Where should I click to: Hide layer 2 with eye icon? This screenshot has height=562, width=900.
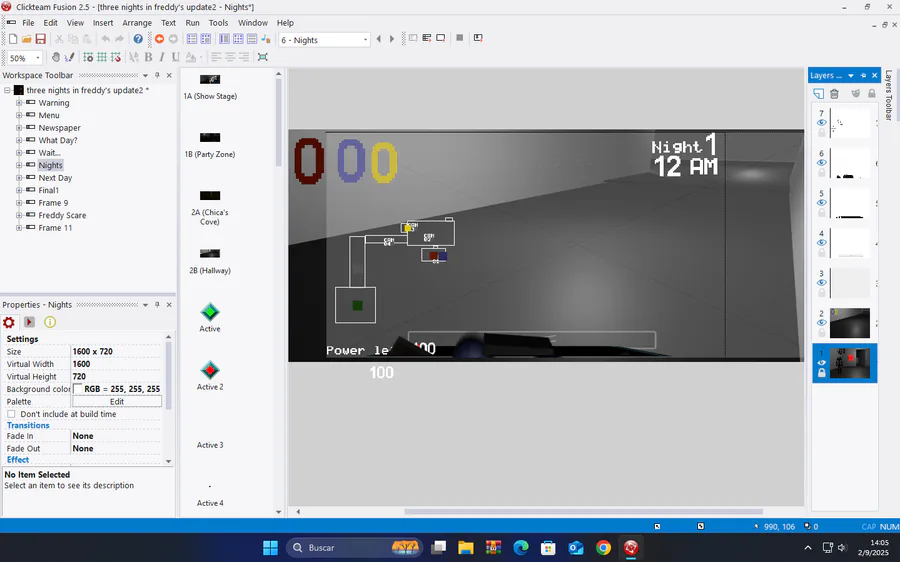pos(821,323)
